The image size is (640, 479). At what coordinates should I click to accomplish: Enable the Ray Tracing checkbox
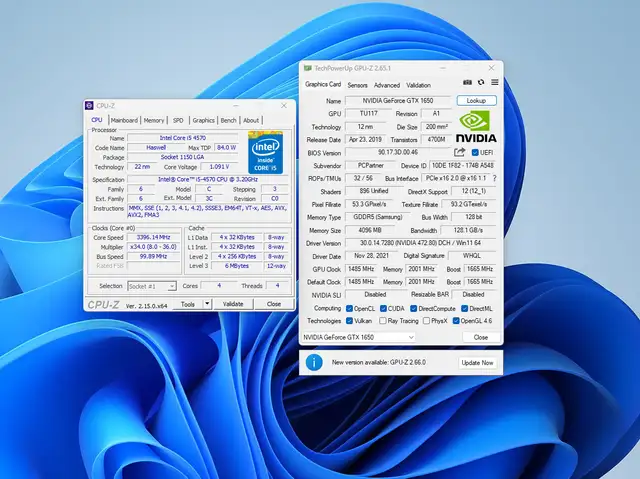pos(383,321)
